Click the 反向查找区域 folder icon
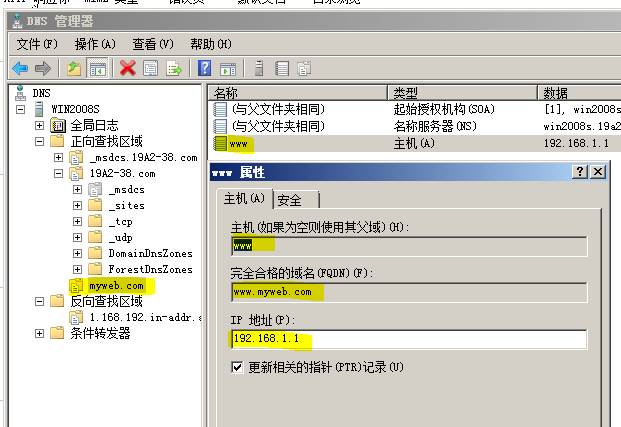The height and width of the screenshot is (427, 621). pos(57,301)
